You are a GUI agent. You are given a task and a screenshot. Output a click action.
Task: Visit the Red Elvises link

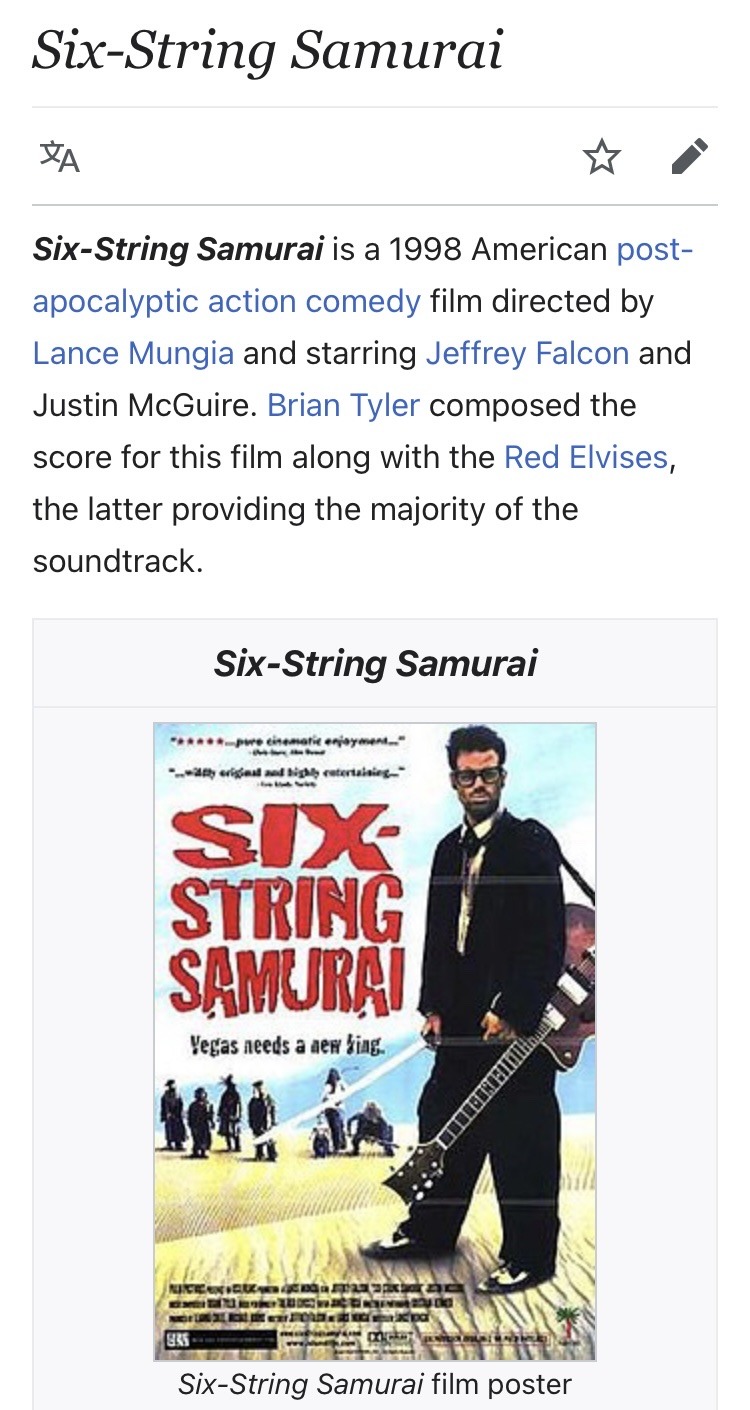coord(585,457)
